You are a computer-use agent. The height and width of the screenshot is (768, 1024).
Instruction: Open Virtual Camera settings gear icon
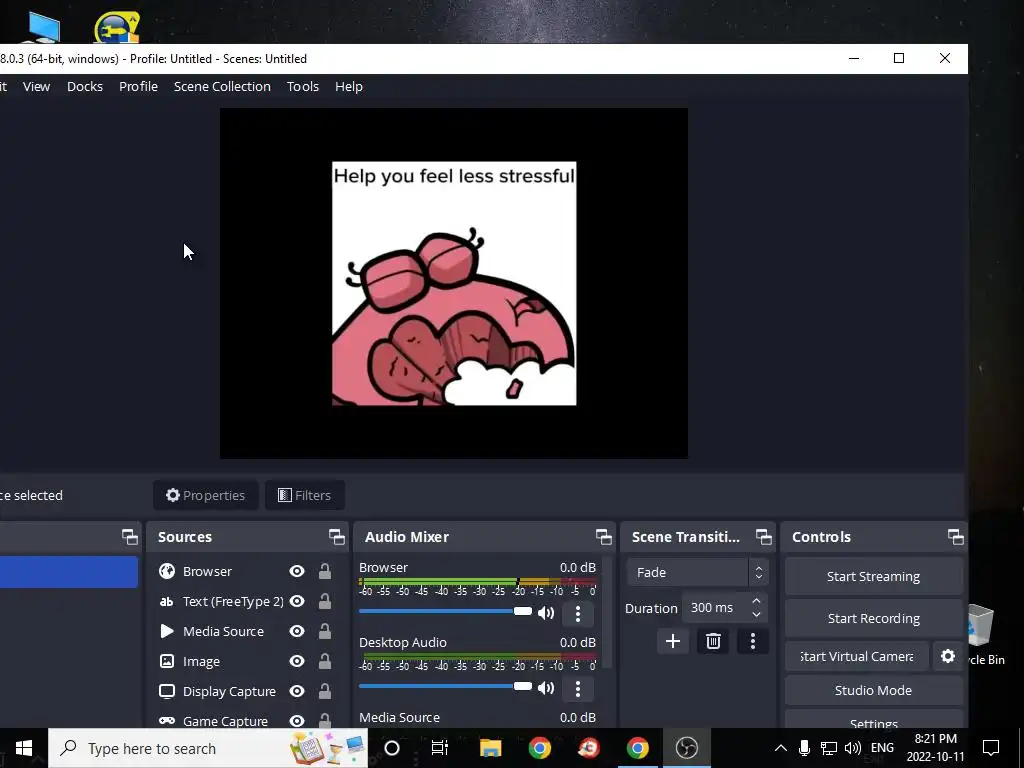948,656
